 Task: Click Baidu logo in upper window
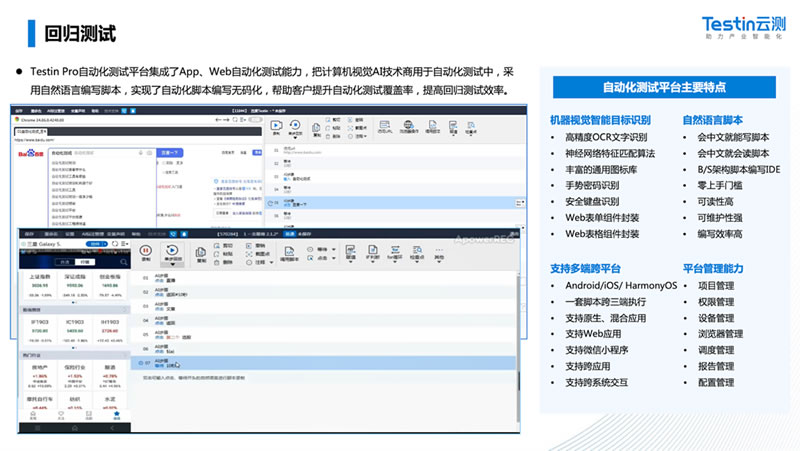click(x=31, y=153)
